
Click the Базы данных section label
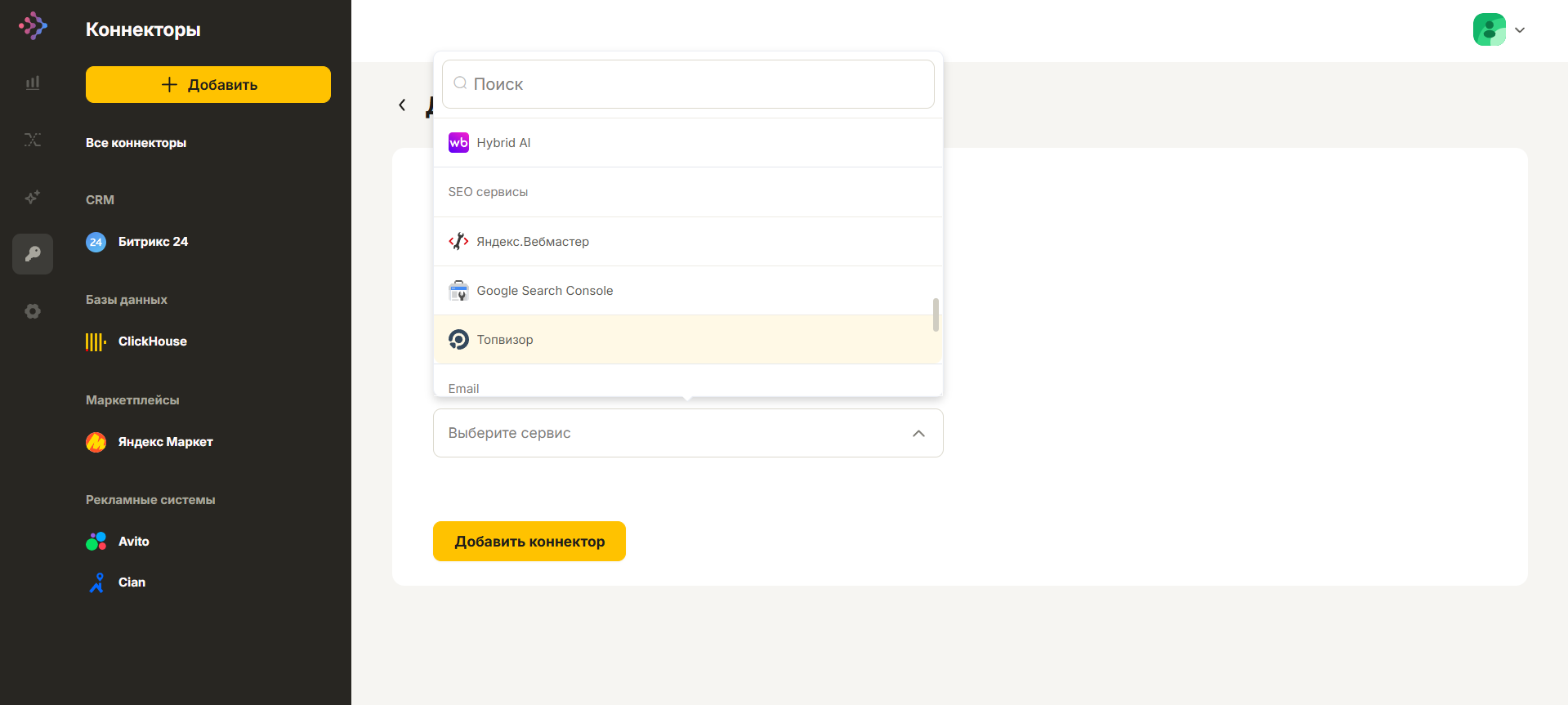click(127, 300)
